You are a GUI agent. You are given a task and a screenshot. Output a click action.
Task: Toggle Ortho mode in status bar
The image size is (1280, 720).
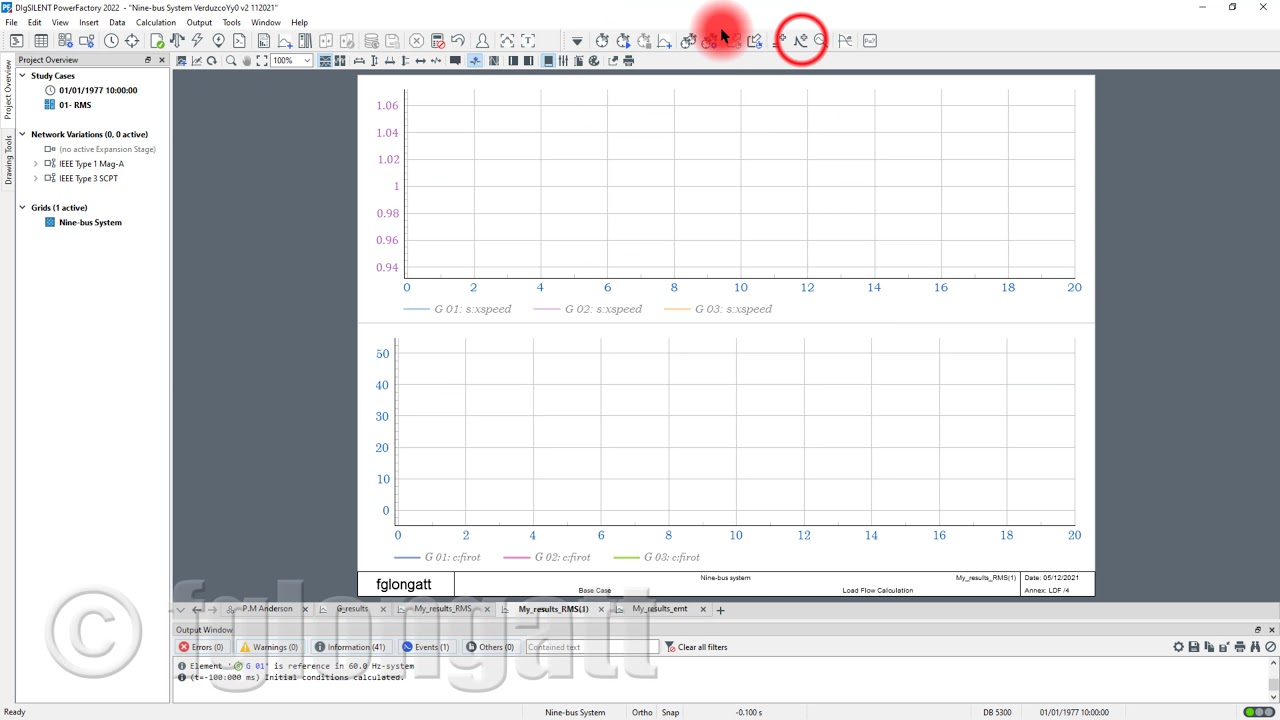(x=642, y=712)
